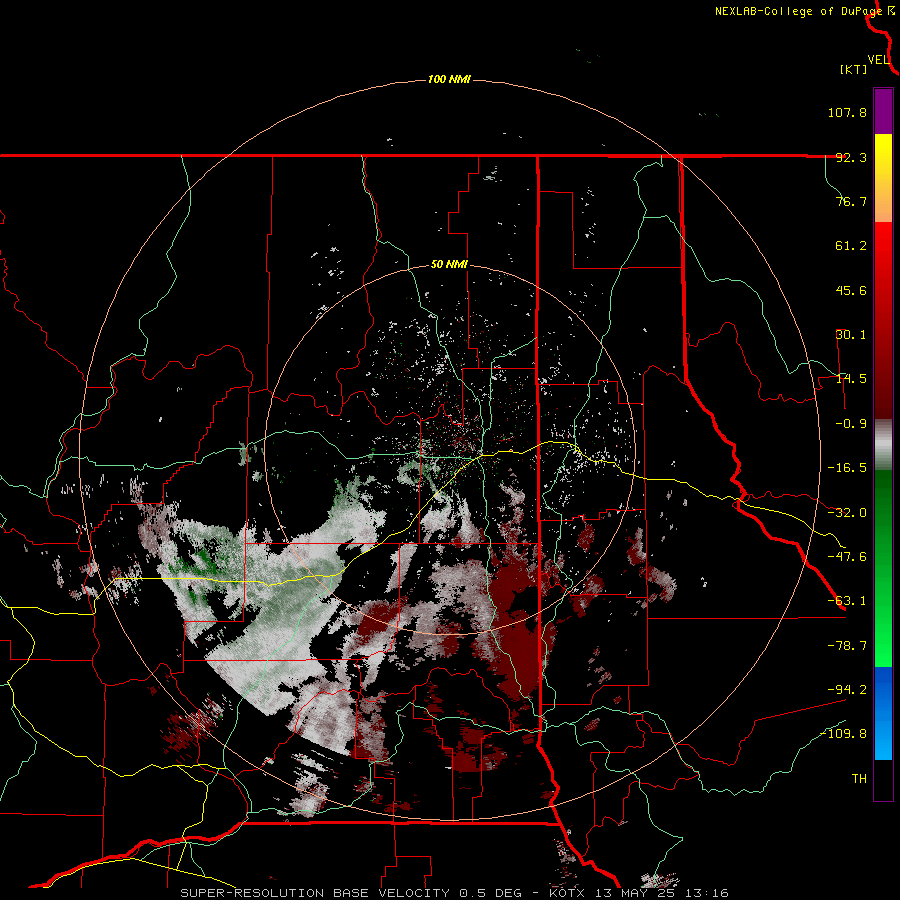
Task: Click the VEL legend heading
Action: click(x=878, y=60)
